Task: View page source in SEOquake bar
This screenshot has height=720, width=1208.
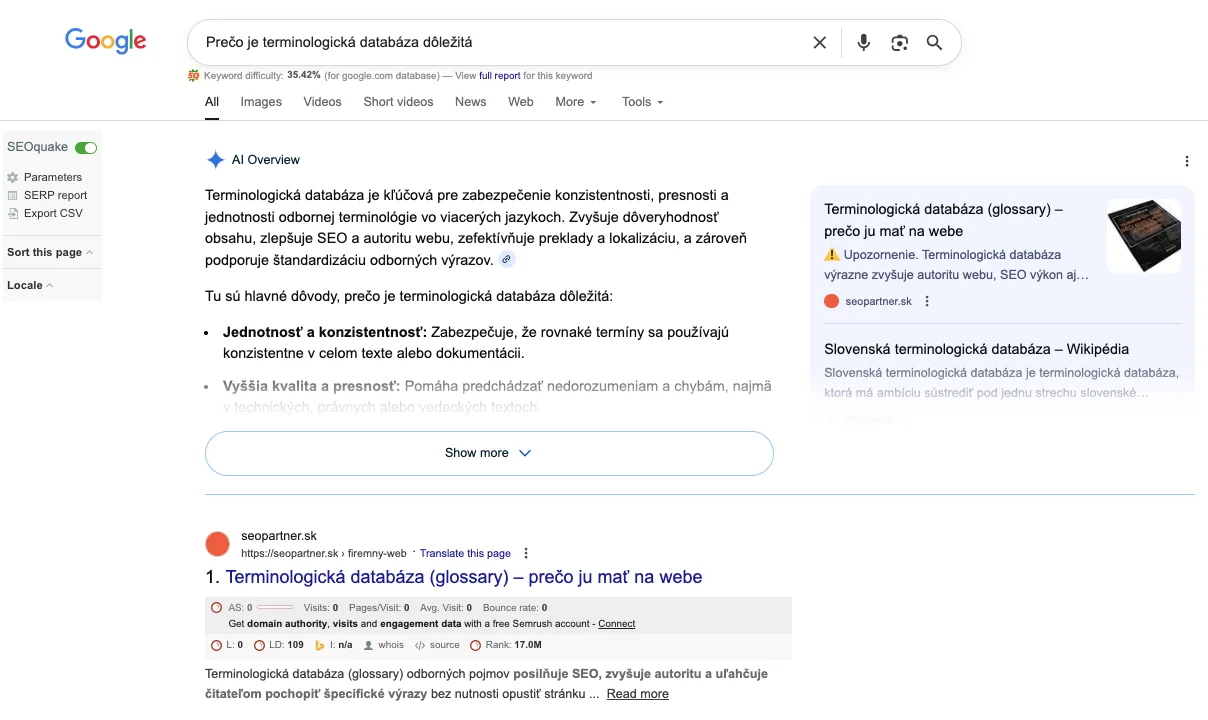Action: pyautogui.click(x=438, y=645)
